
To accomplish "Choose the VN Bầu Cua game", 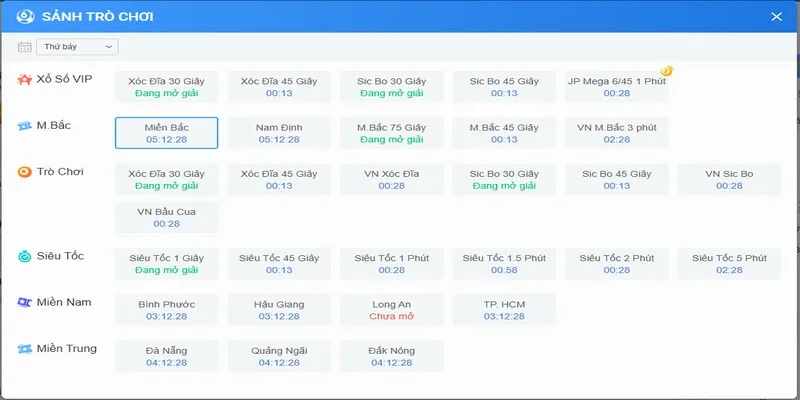I will [166, 217].
